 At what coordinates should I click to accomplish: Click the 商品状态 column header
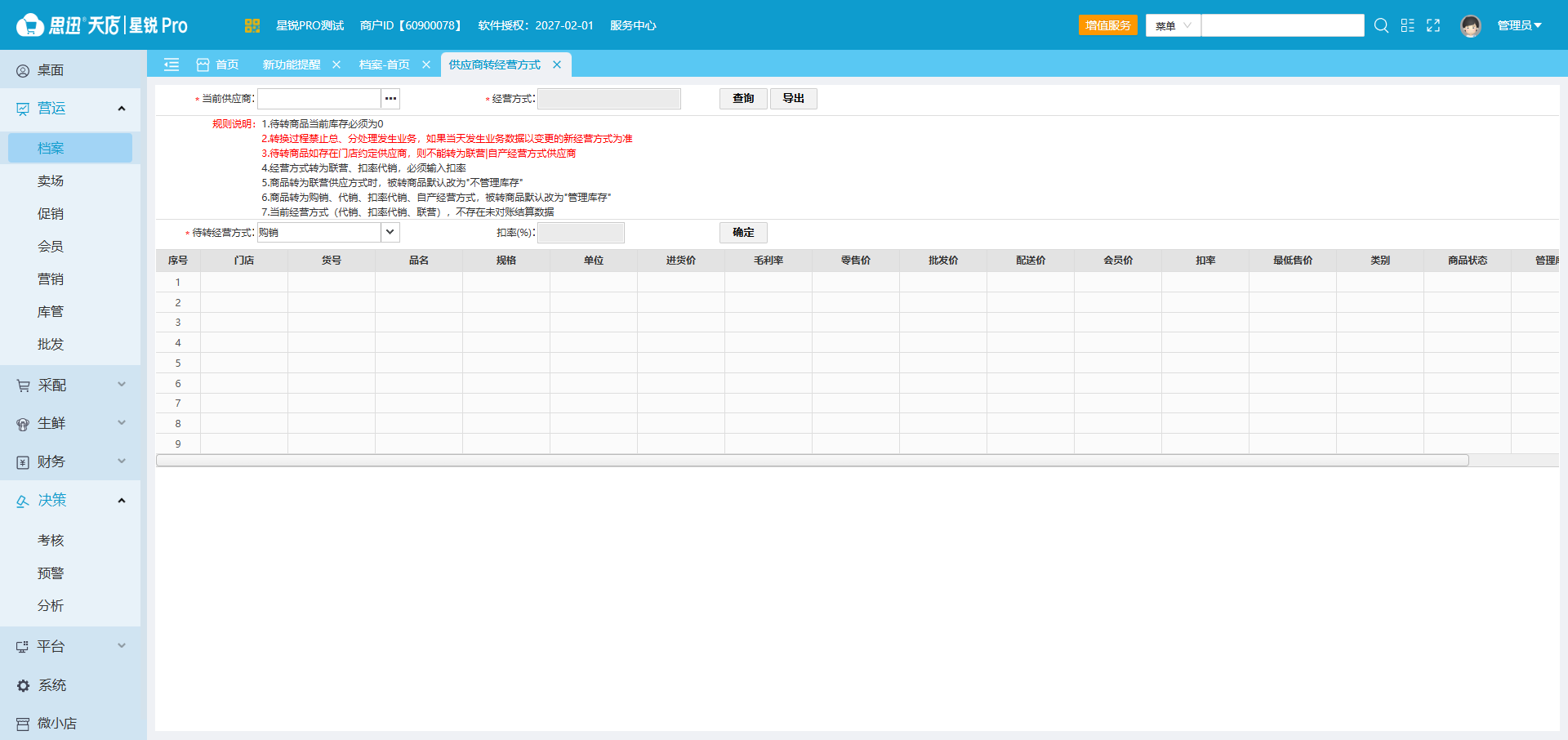1468,260
